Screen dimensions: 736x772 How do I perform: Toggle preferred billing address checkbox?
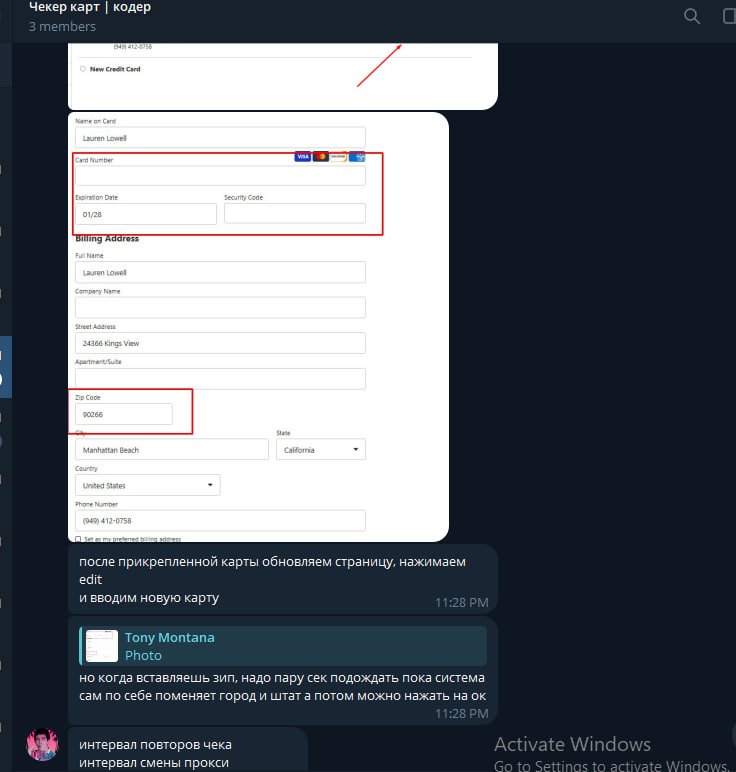click(x=78, y=539)
